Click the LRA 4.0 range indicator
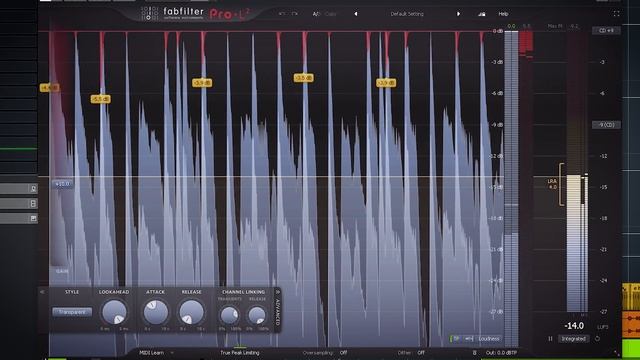 [552, 184]
